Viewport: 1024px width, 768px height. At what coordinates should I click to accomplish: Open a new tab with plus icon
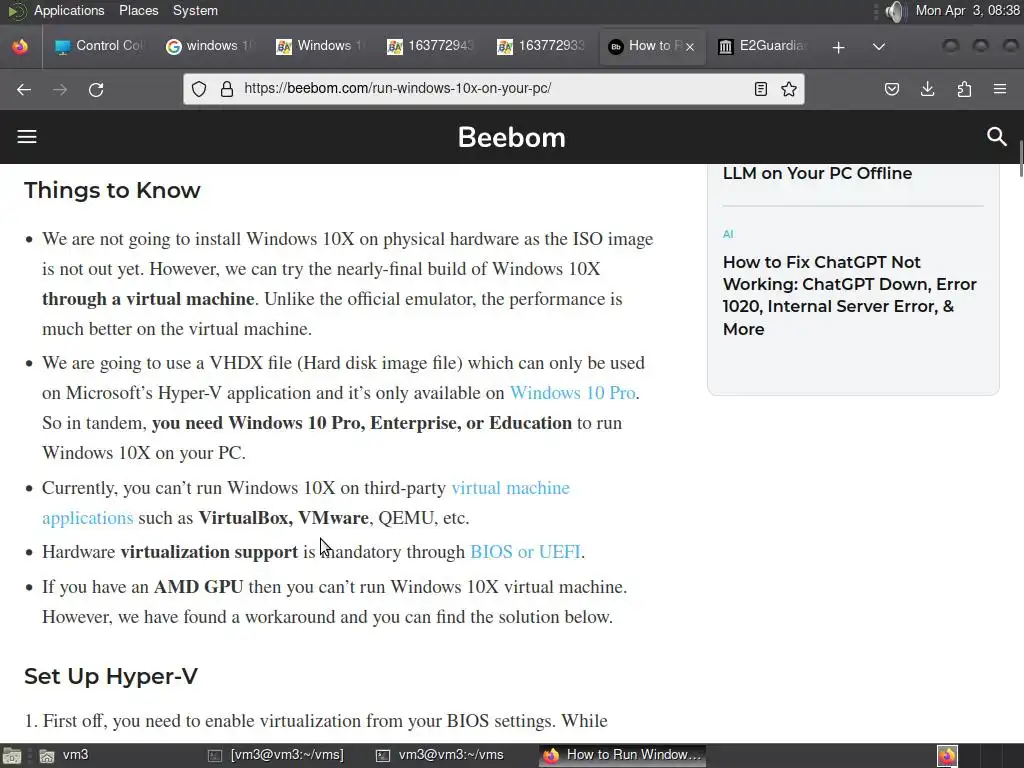(x=839, y=47)
